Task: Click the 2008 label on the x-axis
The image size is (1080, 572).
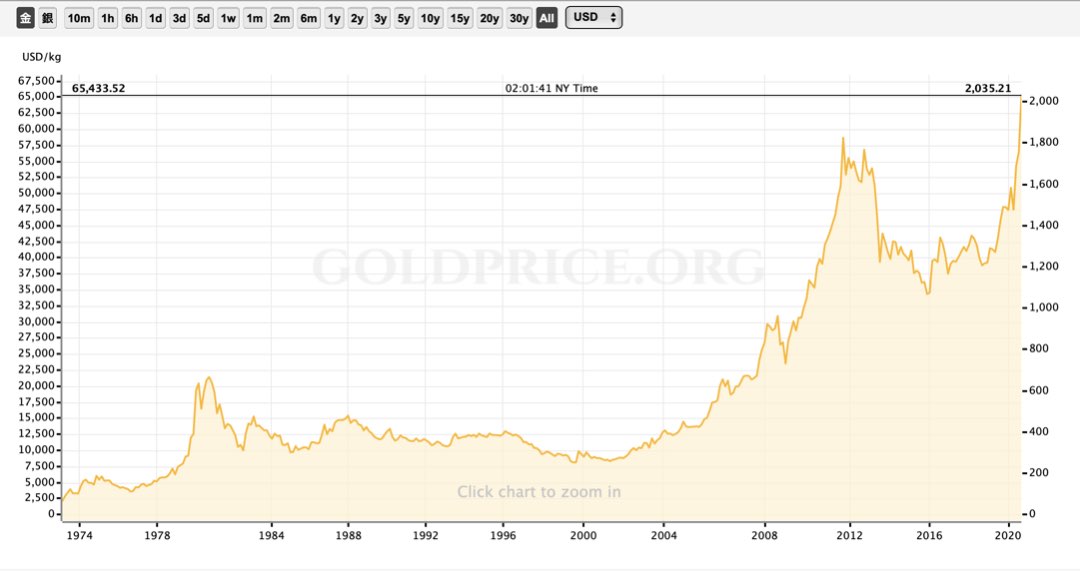Action: pyautogui.click(x=765, y=535)
